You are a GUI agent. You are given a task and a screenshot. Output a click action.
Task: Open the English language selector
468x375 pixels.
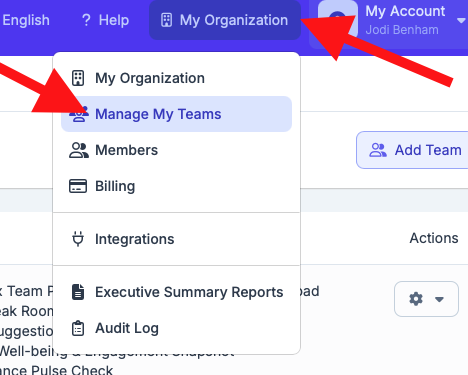coord(26,20)
